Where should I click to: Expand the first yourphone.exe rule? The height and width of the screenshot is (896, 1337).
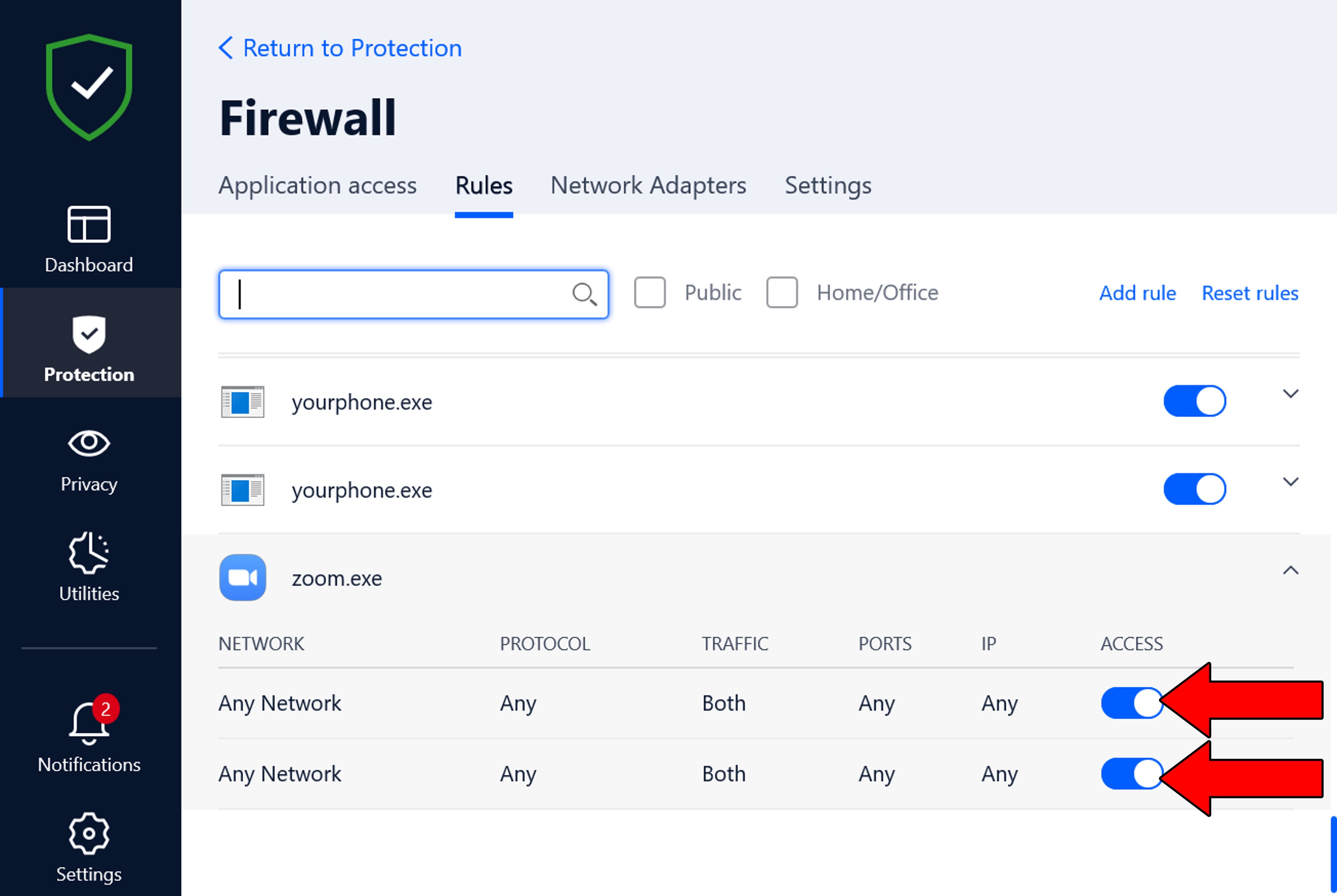click(x=1290, y=394)
